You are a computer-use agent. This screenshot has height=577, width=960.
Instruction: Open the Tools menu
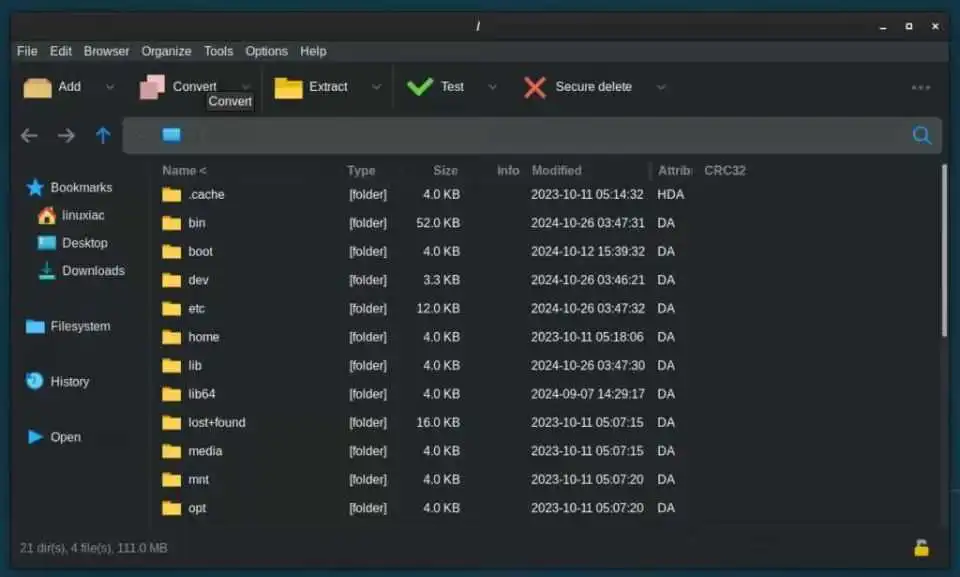(x=219, y=51)
